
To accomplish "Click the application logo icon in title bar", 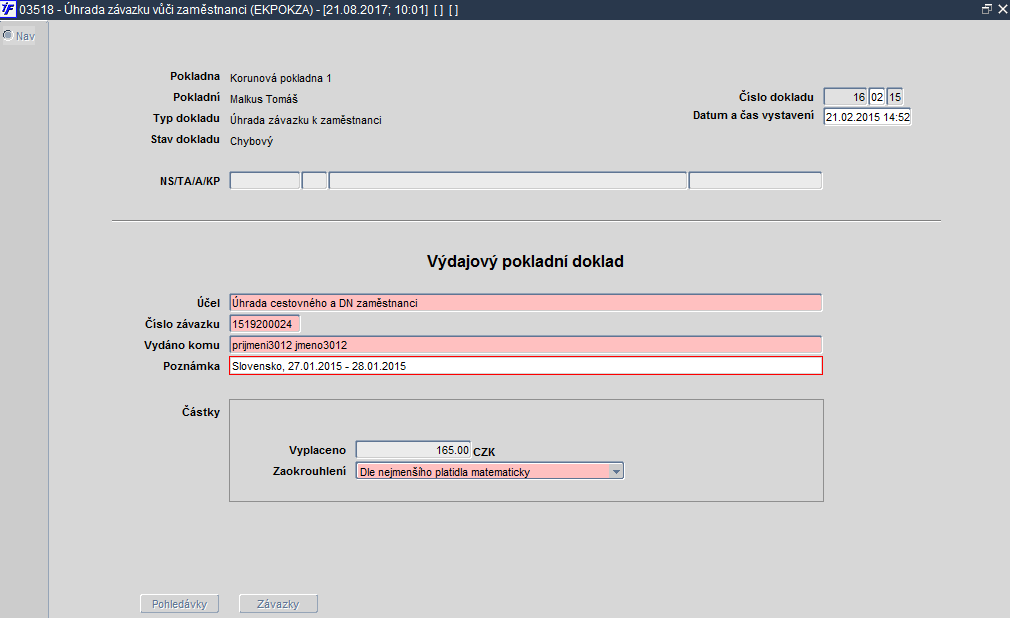I will click(8, 10).
